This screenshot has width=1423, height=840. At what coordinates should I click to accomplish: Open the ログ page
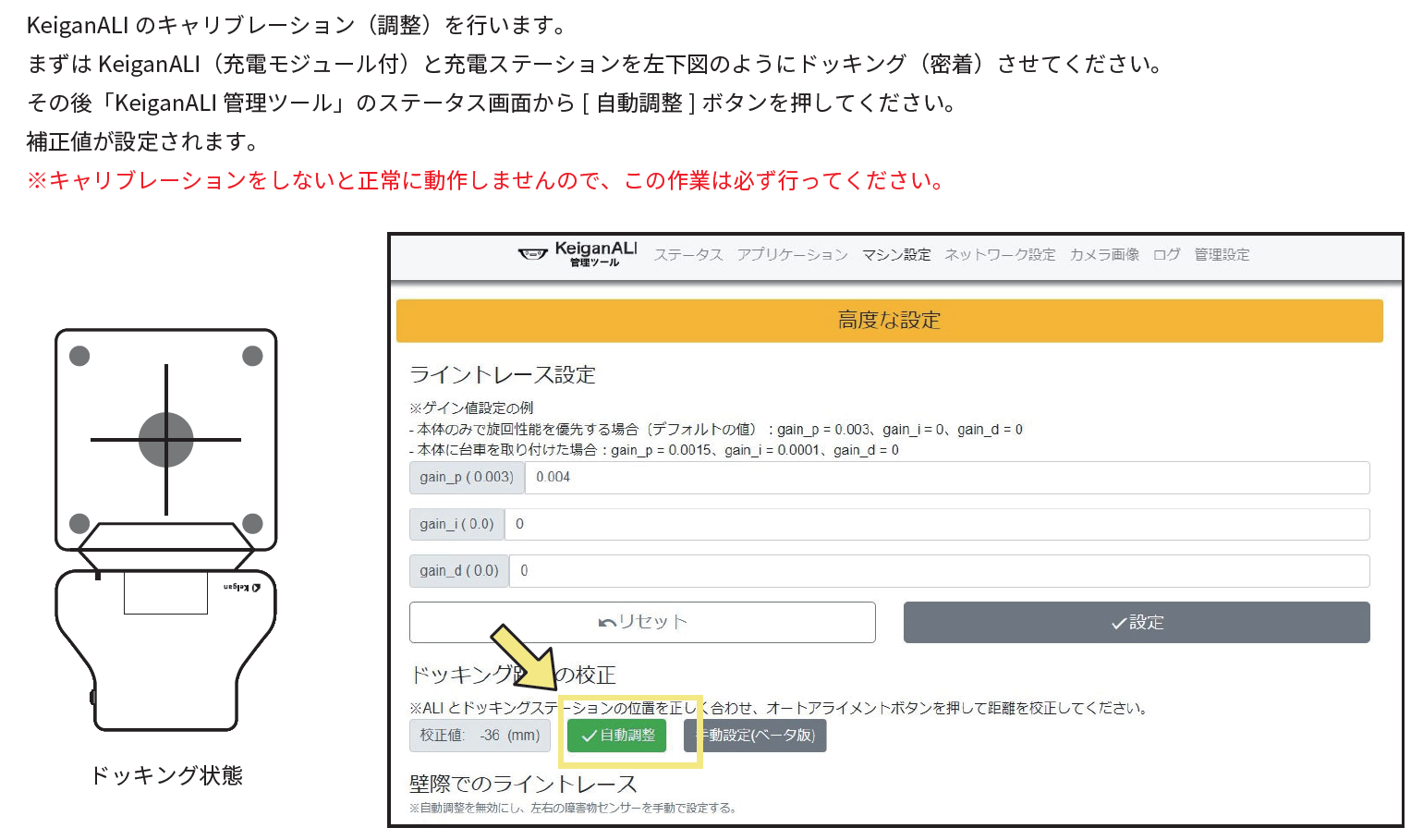point(1166,255)
